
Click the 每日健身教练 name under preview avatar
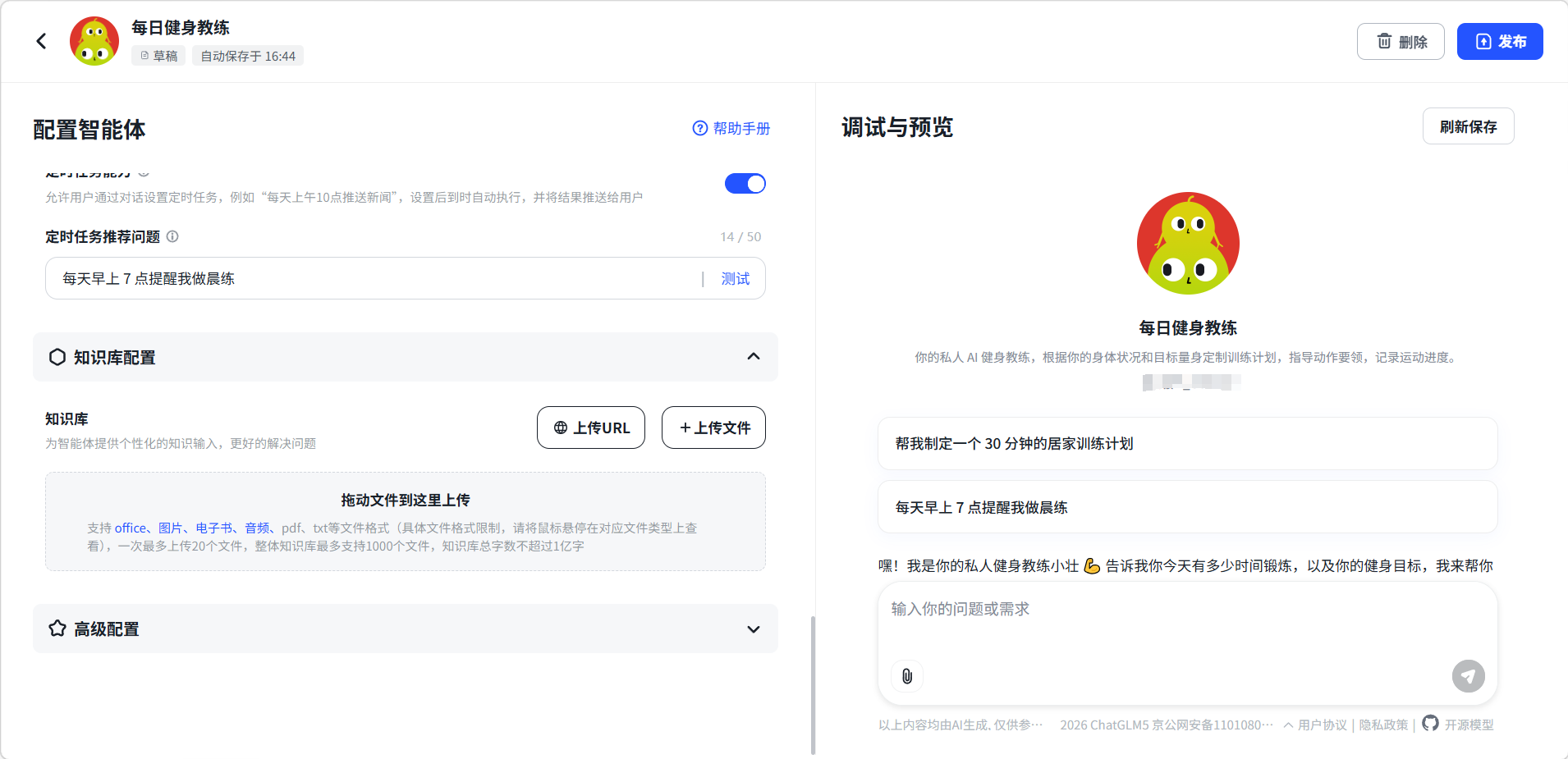(1188, 327)
